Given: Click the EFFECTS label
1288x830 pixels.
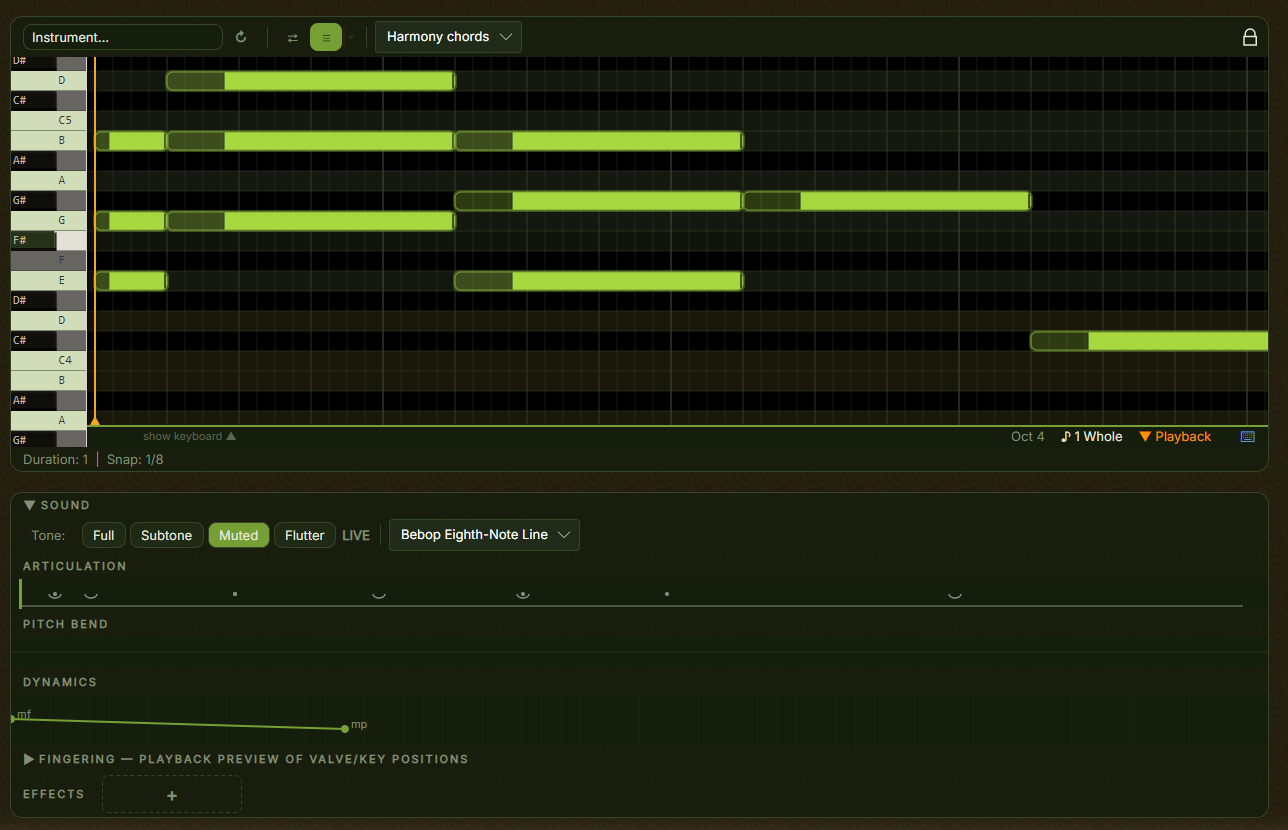Looking at the screenshot, I should (54, 794).
